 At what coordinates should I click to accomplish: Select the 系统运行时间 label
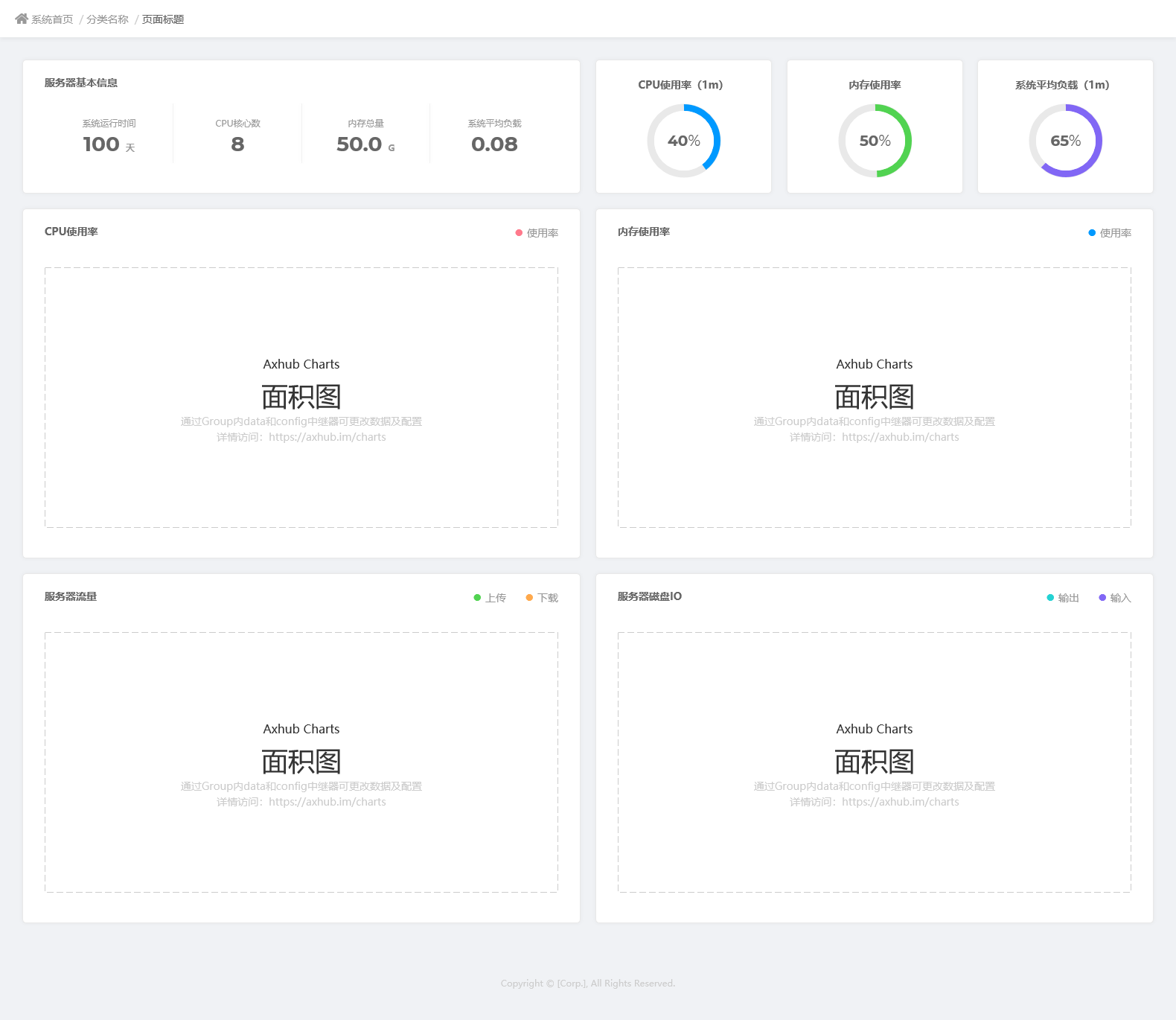109,124
